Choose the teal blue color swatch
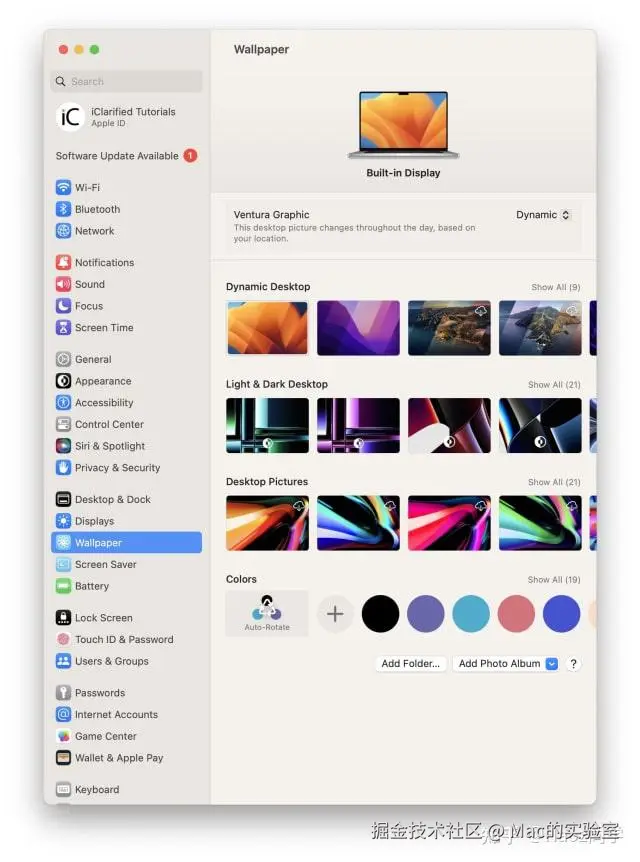Viewport: 640px width, 862px height. pos(471,614)
